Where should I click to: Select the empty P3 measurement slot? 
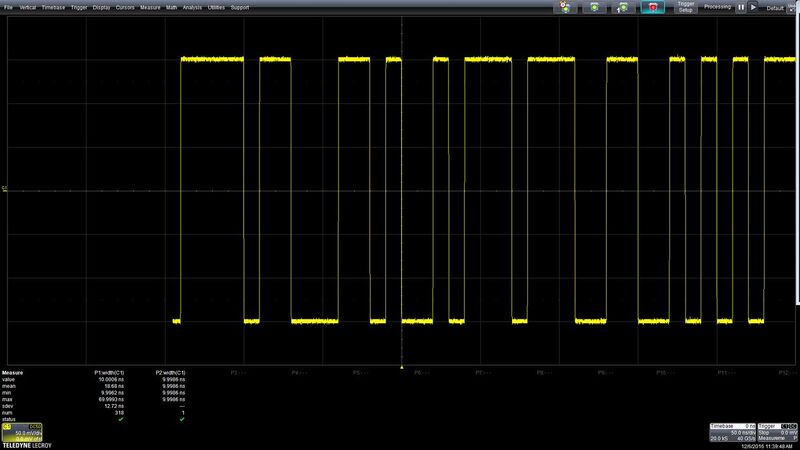(x=238, y=373)
